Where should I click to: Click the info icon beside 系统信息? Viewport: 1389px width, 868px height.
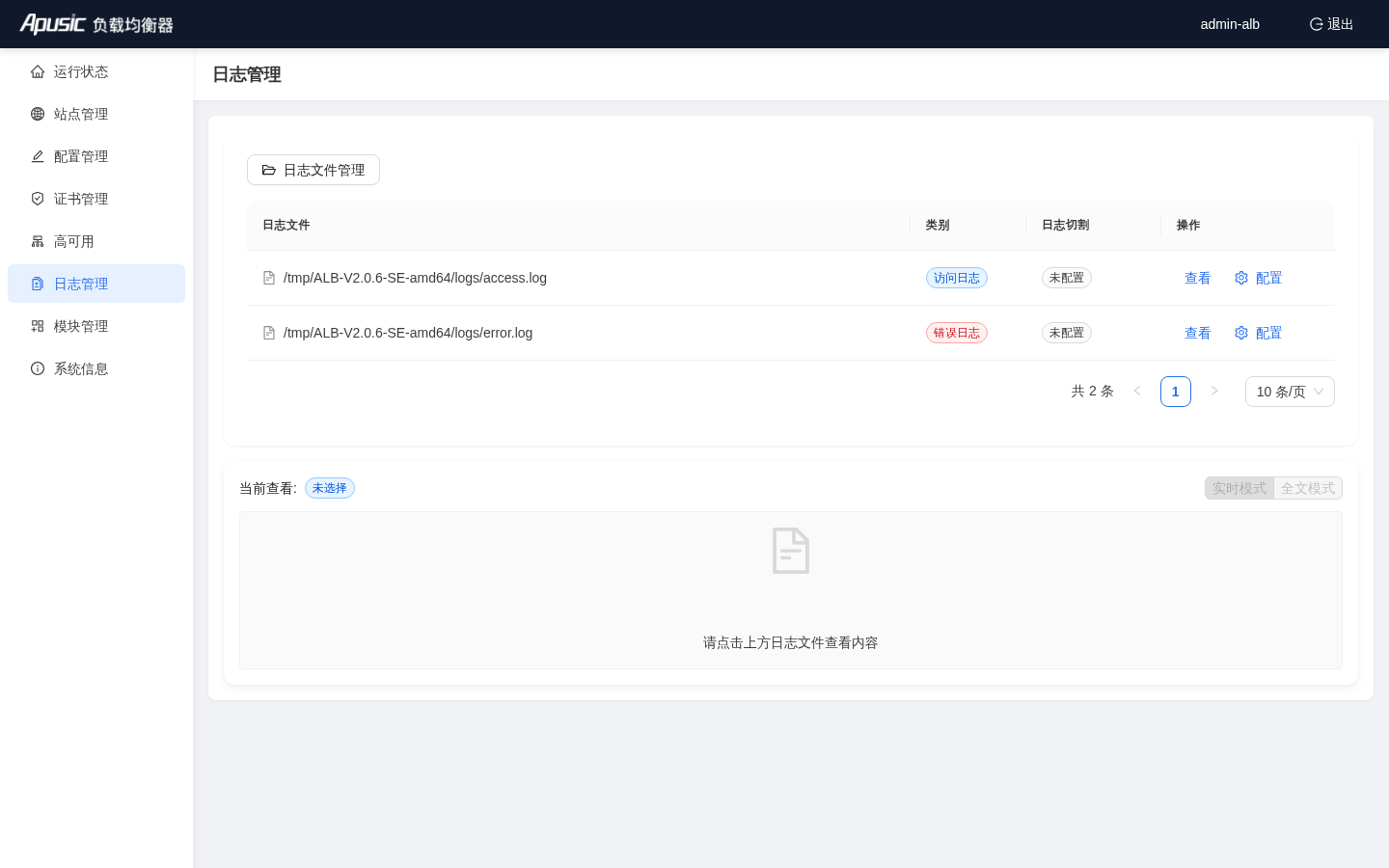pyautogui.click(x=38, y=368)
